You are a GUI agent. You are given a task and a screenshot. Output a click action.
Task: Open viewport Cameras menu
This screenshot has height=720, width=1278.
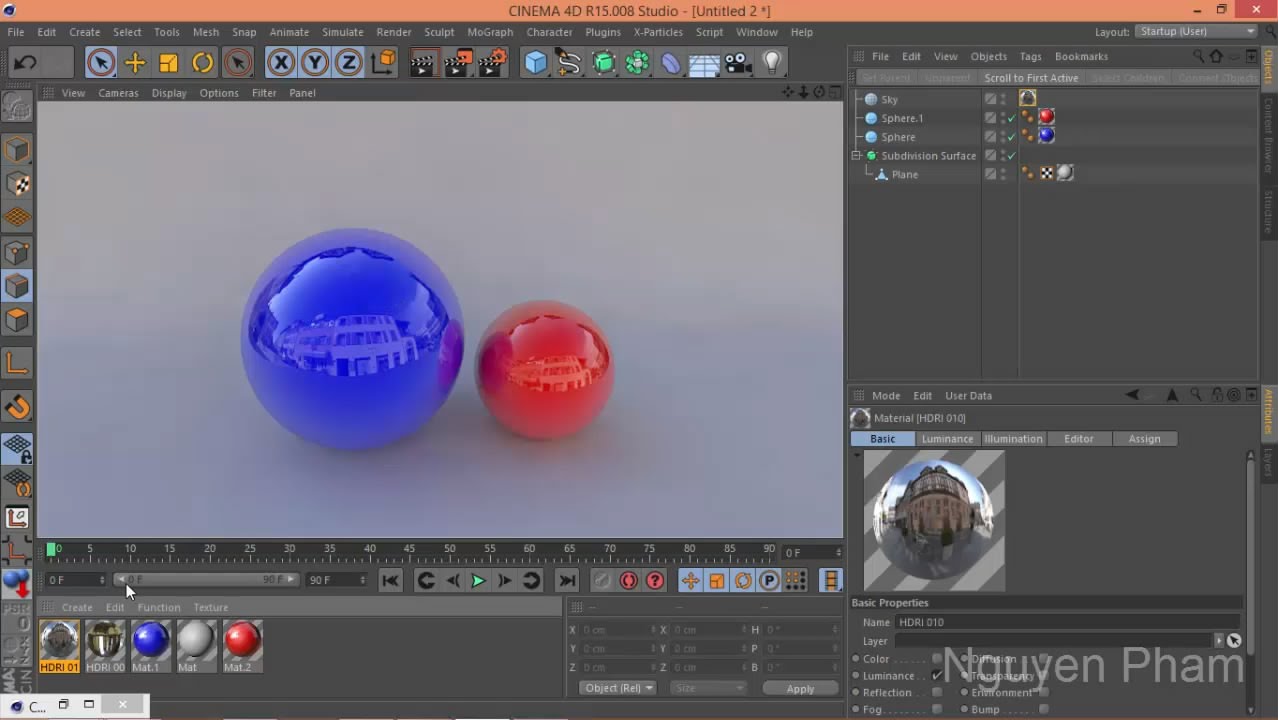click(118, 93)
